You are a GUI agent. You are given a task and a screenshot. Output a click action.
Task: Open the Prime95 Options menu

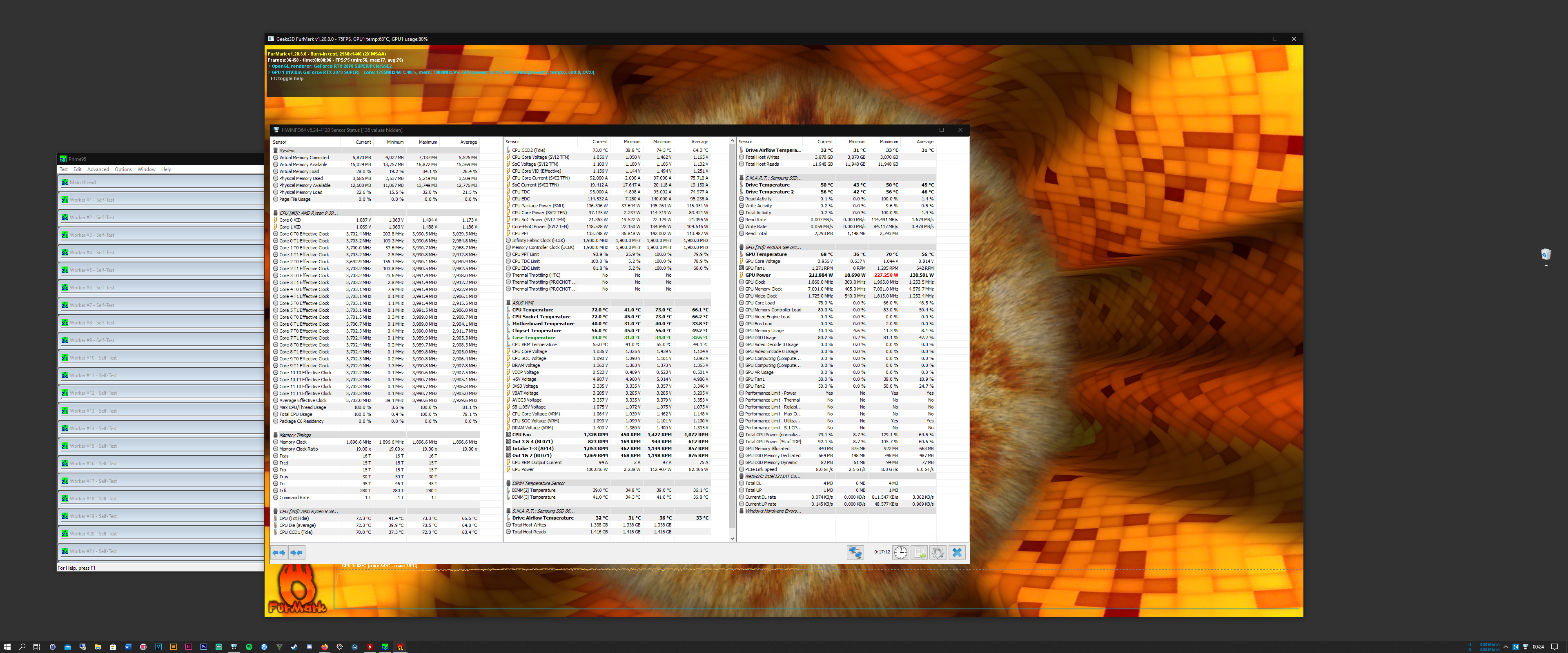[x=123, y=169]
